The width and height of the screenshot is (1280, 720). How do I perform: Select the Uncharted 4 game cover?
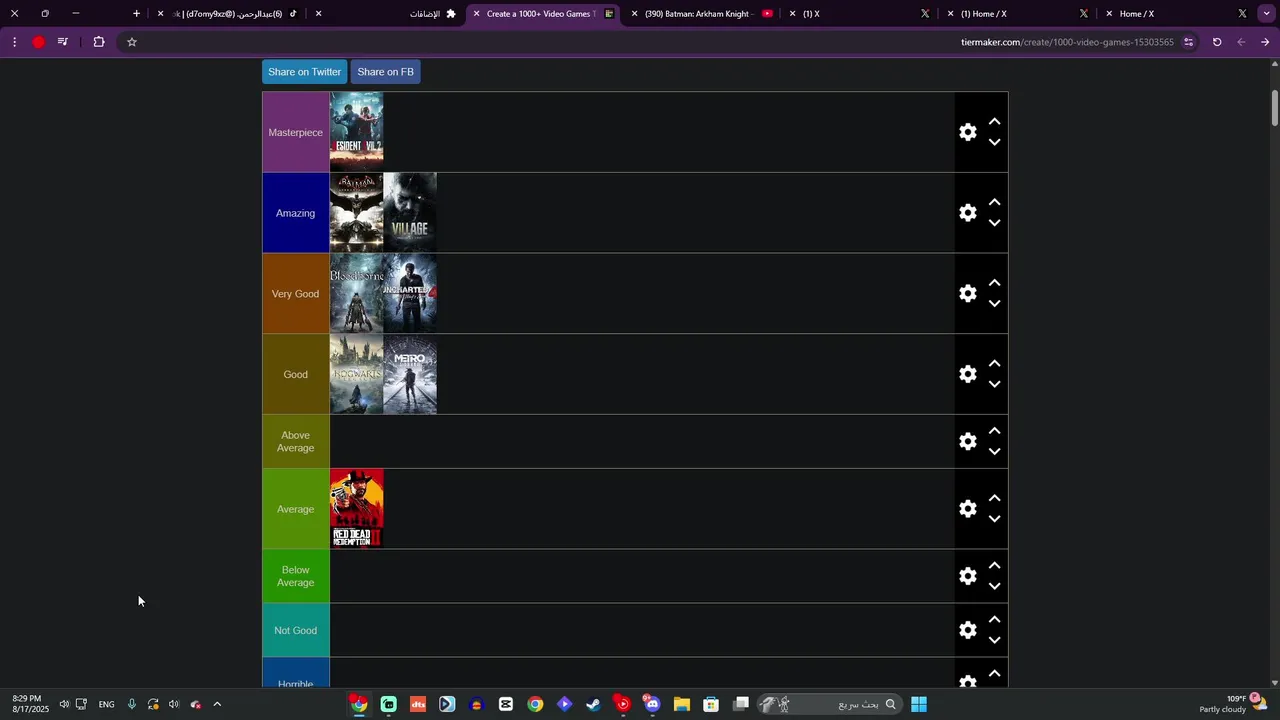click(410, 294)
